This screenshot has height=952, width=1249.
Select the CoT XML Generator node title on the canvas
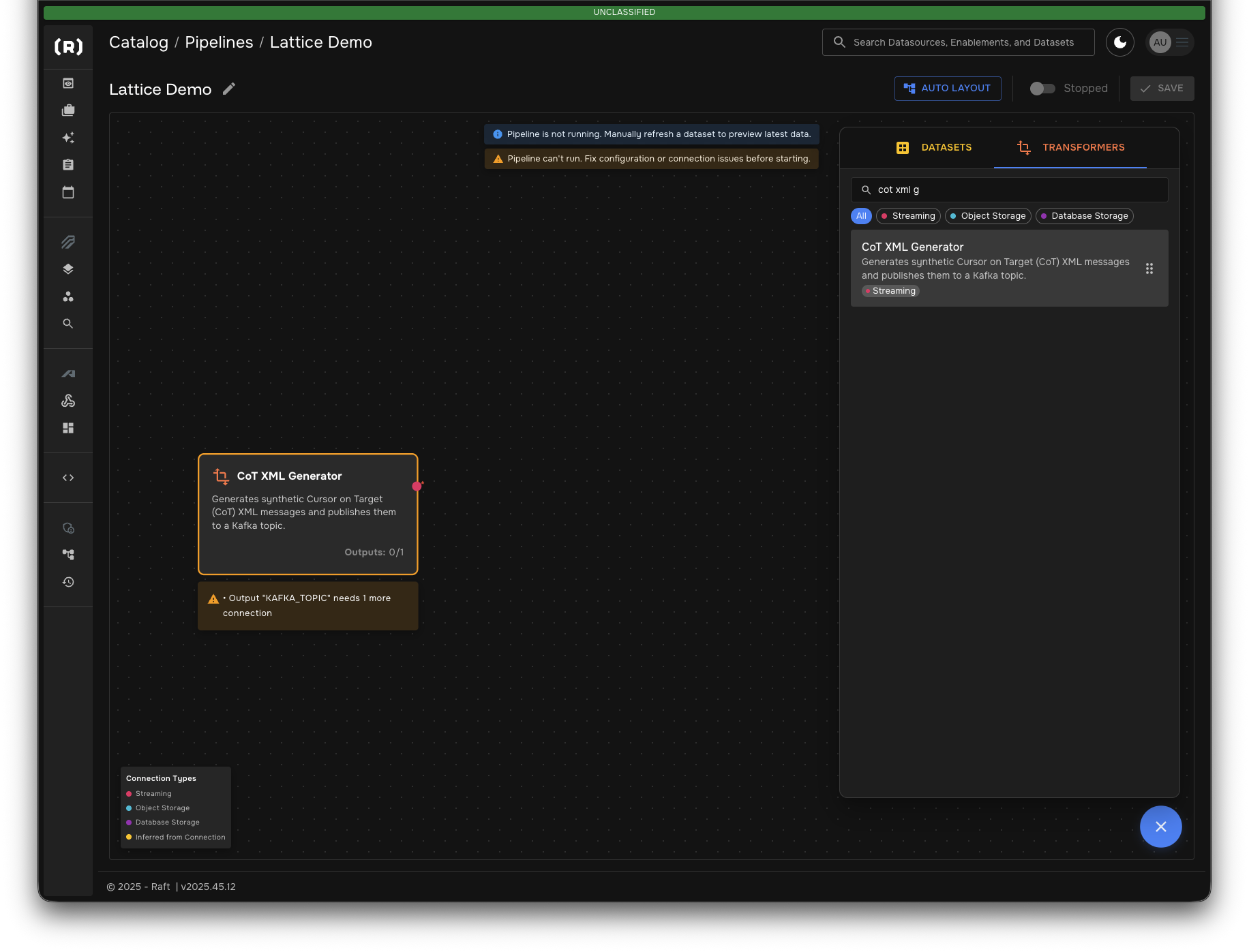[289, 476]
